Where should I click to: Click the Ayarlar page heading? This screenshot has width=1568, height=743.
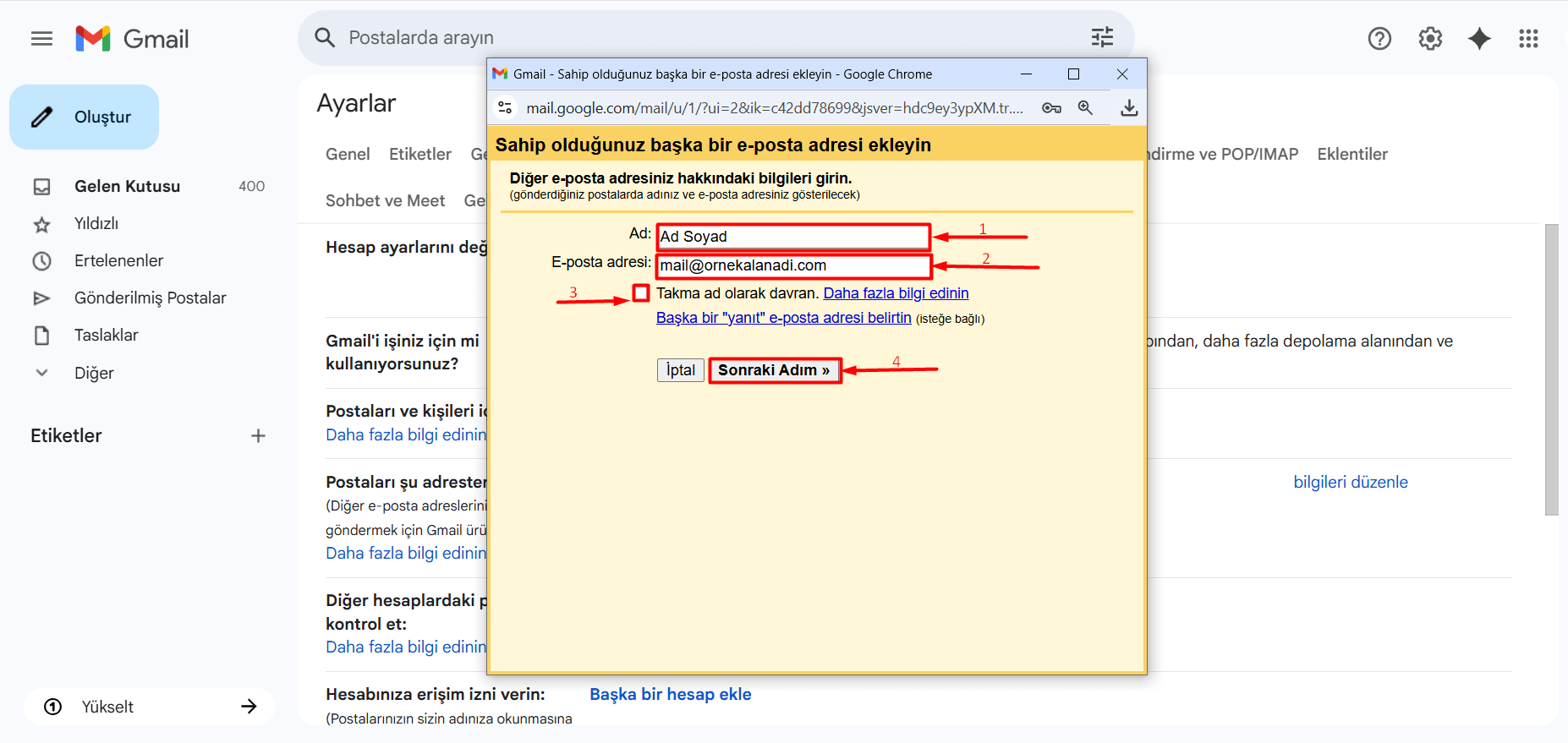point(356,103)
